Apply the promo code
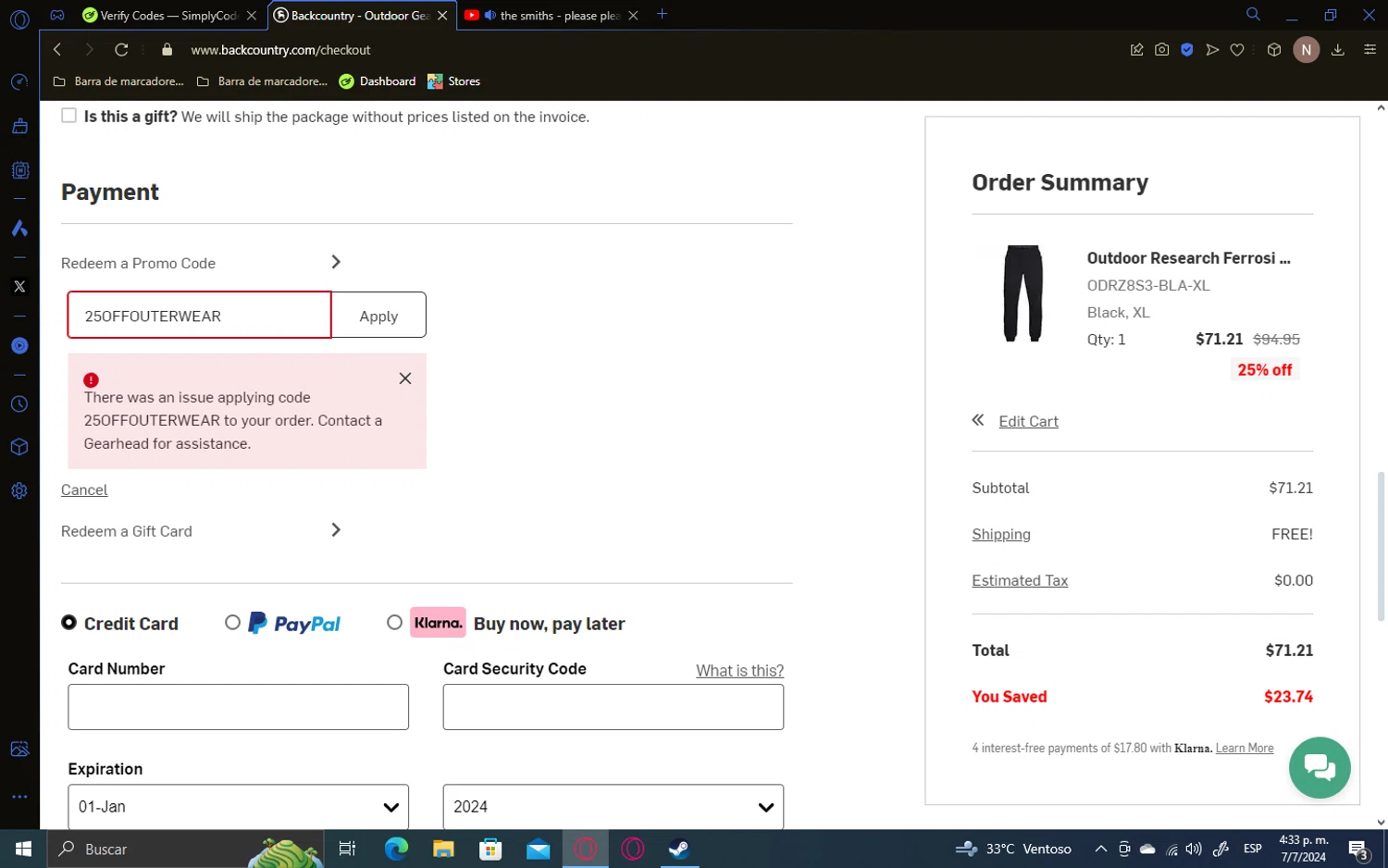This screenshot has height=868, width=1388. tap(378, 316)
